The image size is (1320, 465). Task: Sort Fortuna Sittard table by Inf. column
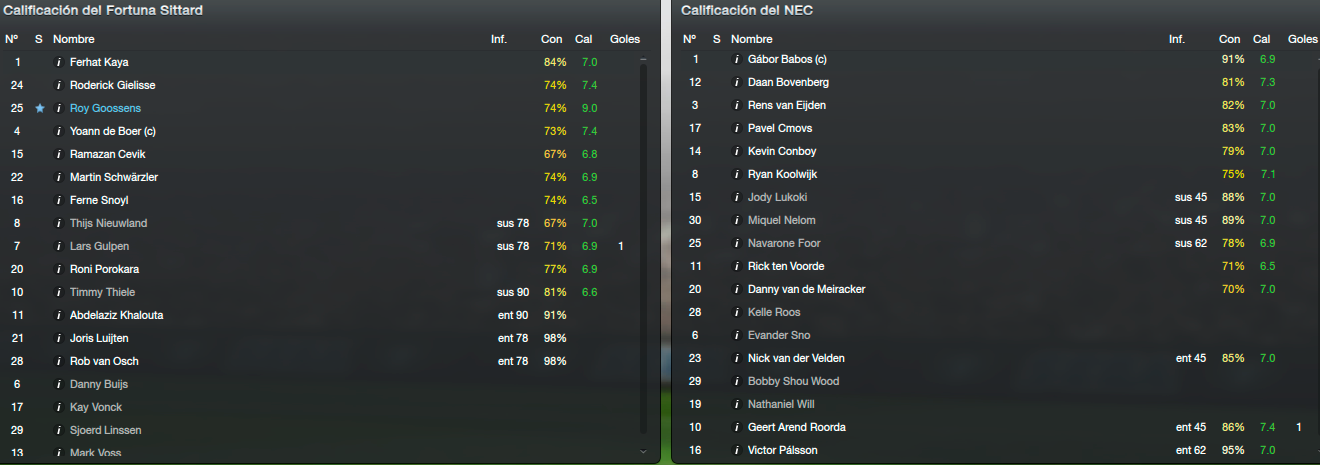[499, 39]
